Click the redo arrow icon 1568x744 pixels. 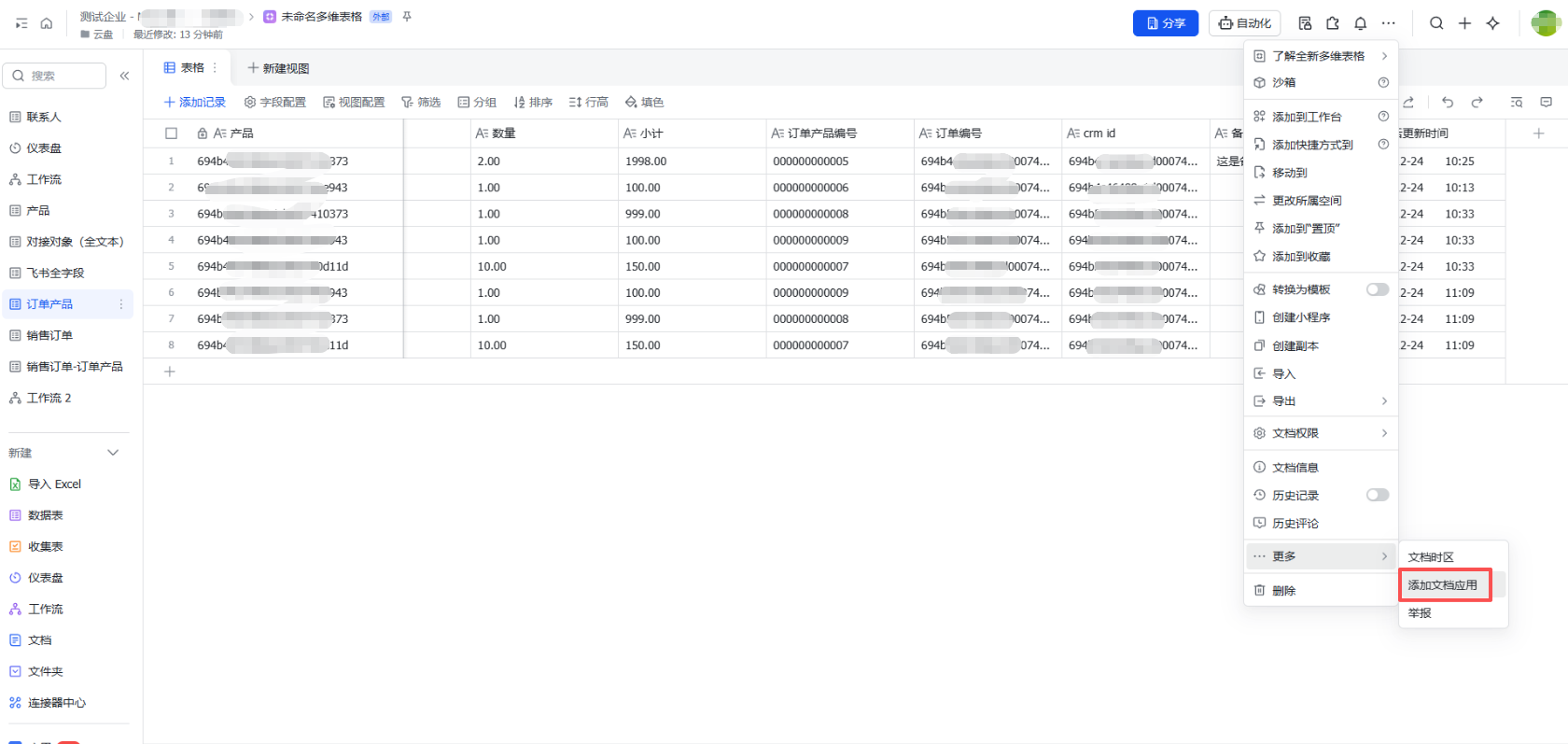[1477, 102]
